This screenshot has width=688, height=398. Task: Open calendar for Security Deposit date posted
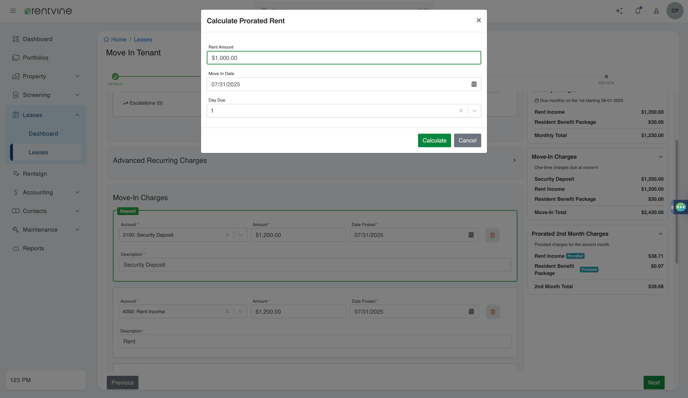coord(471,235)
